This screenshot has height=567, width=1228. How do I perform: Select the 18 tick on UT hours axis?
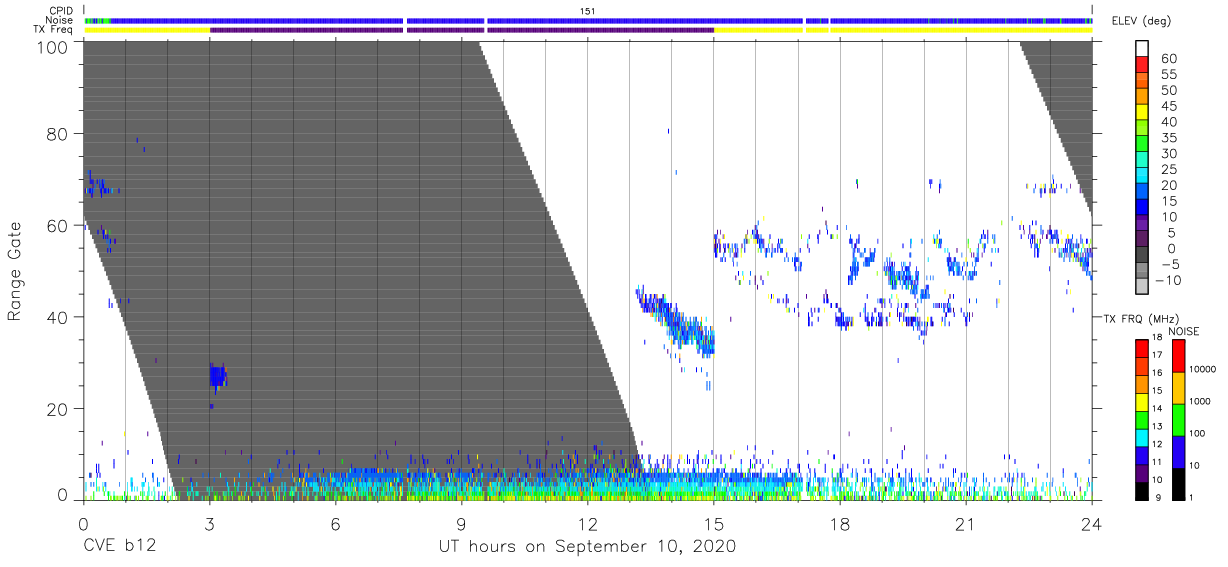(x=840, y=524)
